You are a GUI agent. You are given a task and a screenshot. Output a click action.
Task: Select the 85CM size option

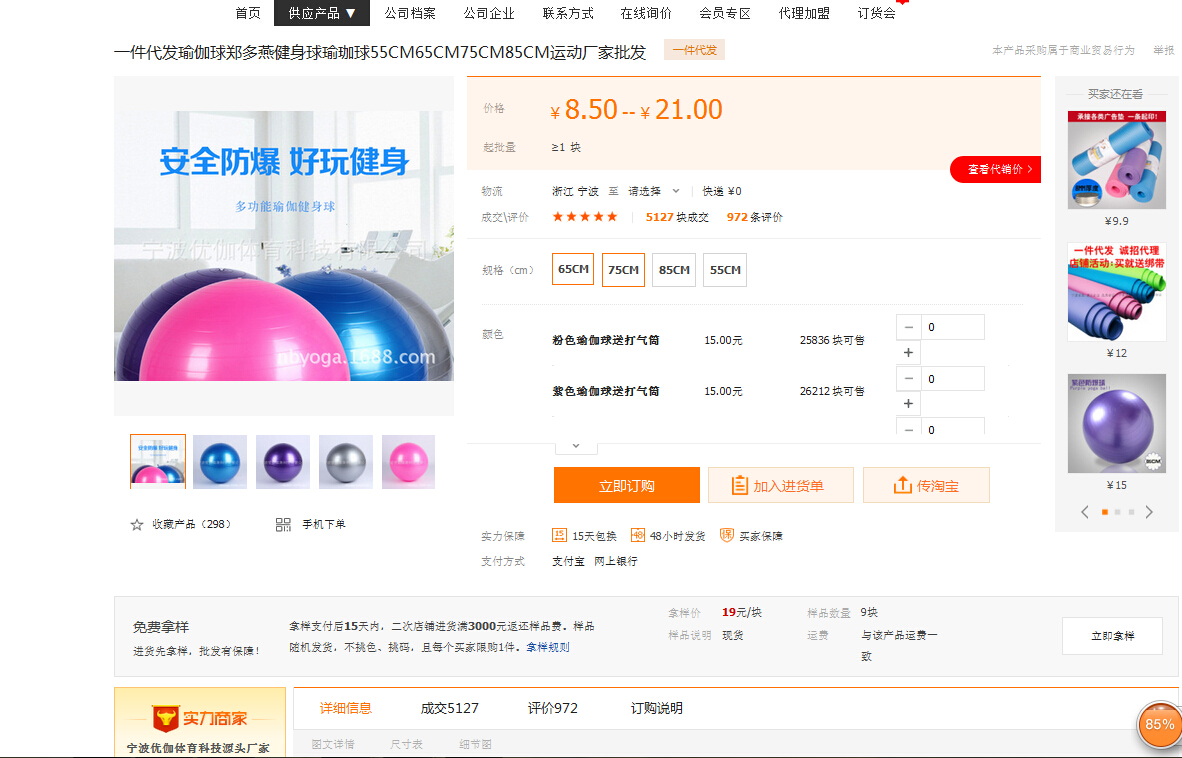674,270
